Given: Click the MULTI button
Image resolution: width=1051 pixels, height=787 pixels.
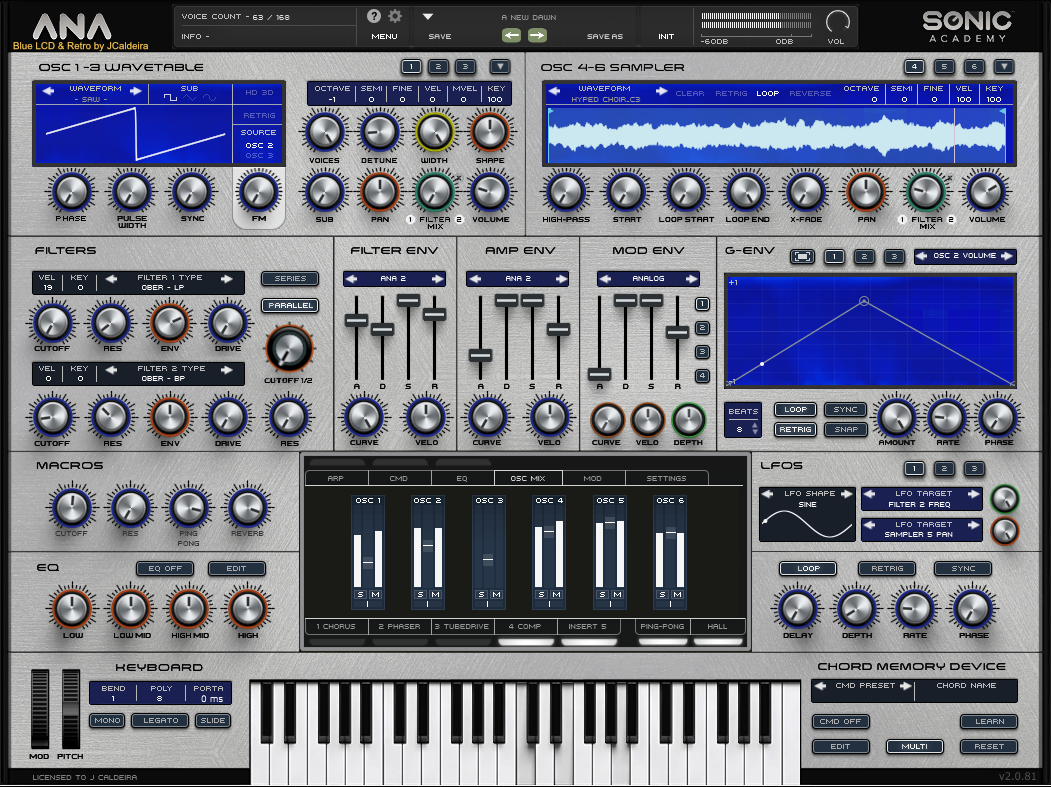Looking at the screenshot, I should 915,746.
